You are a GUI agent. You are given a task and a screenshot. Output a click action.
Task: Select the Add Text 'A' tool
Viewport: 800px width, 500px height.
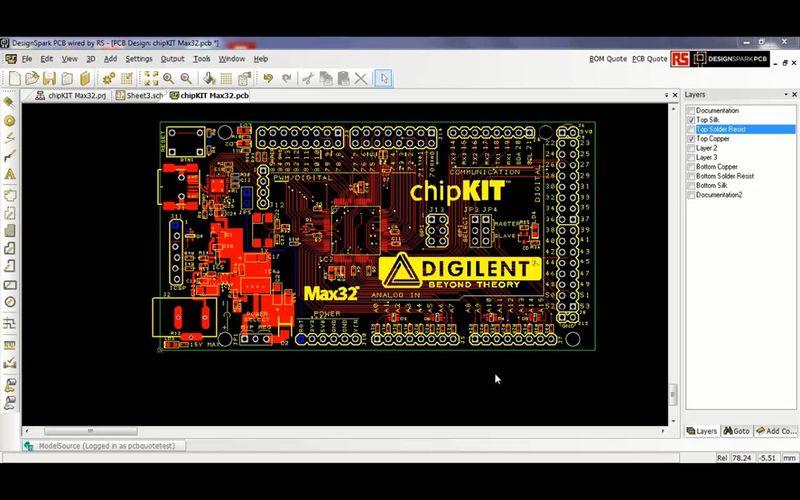[9, 174]
